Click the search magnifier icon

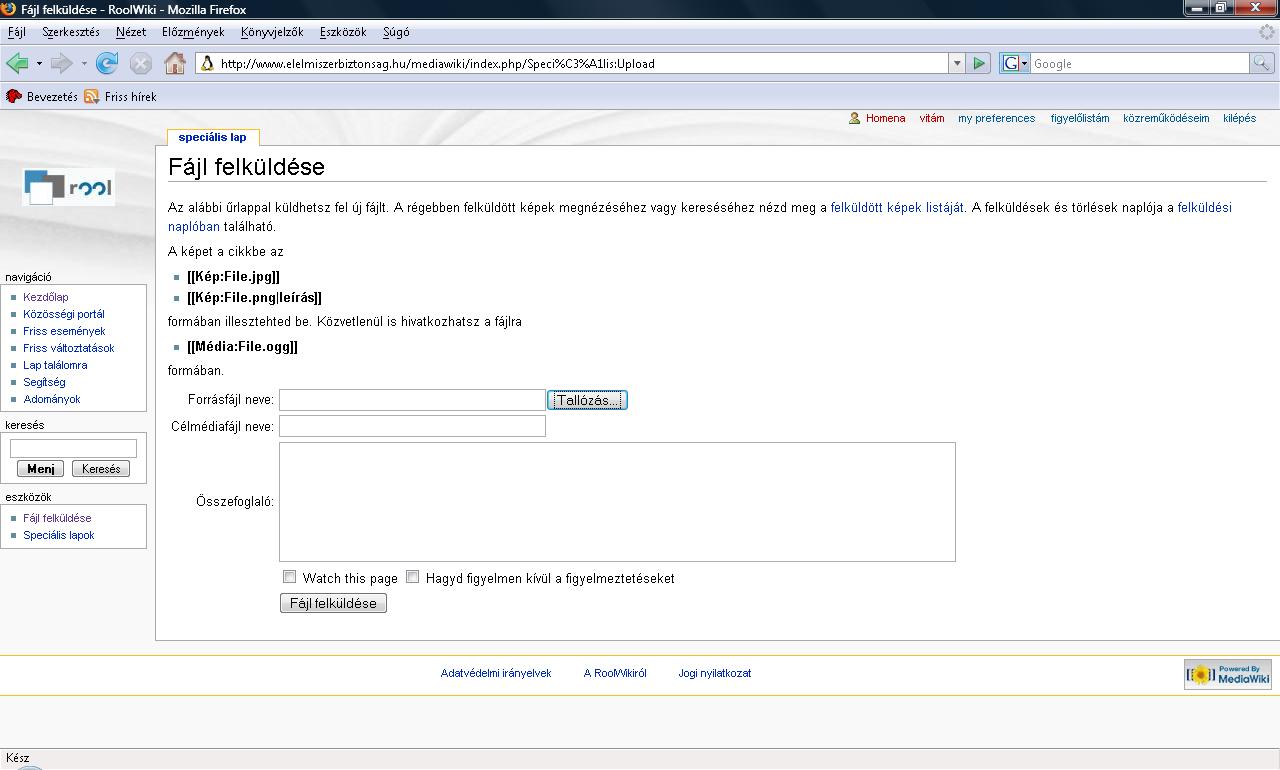pos(1262,63)
